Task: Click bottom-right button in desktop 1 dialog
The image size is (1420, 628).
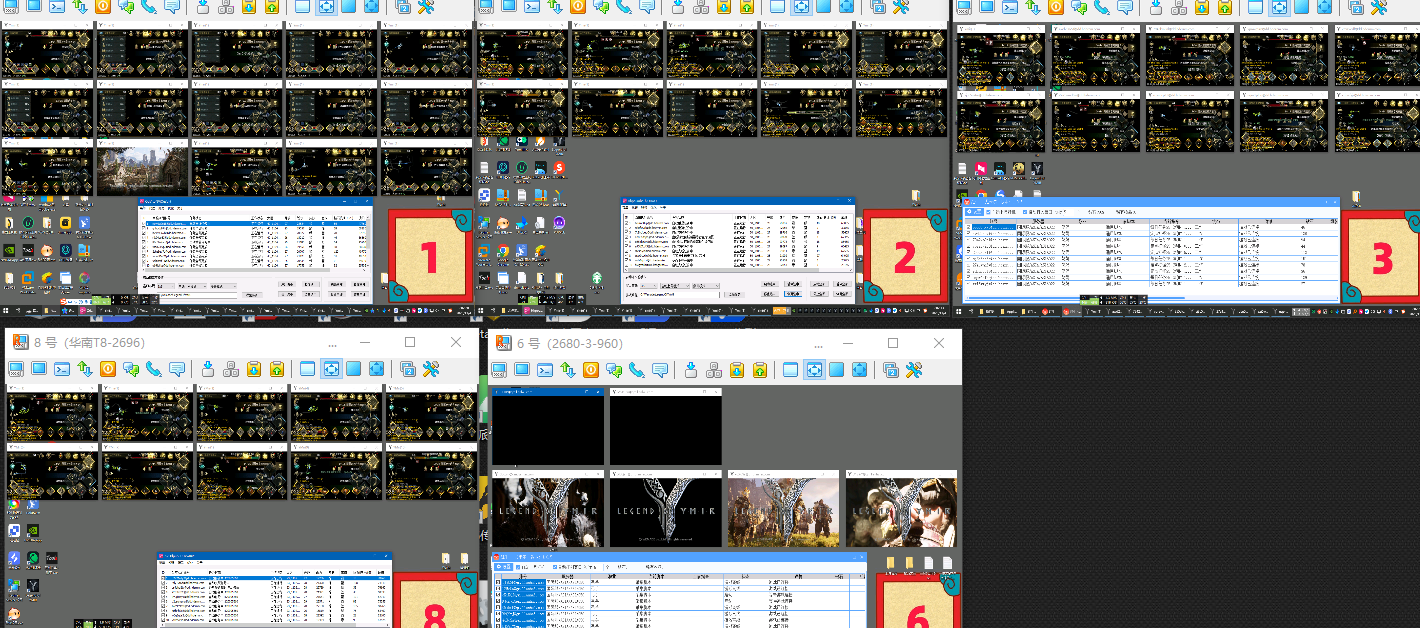Action: [x=361, y=295]
